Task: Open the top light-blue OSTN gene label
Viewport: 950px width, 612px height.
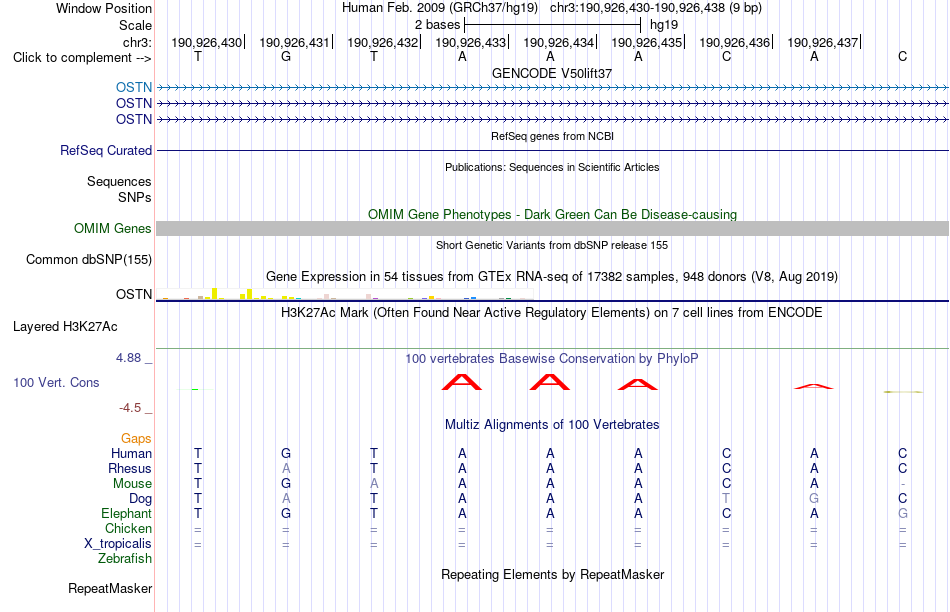Action: (x=134, y=87)
